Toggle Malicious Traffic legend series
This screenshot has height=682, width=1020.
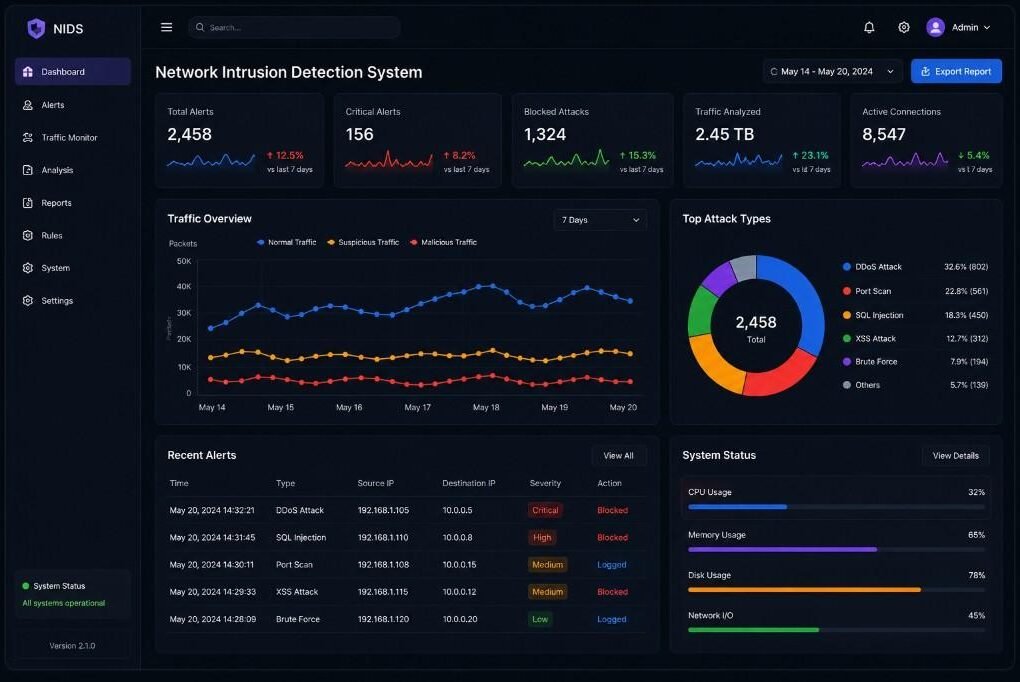444,242
